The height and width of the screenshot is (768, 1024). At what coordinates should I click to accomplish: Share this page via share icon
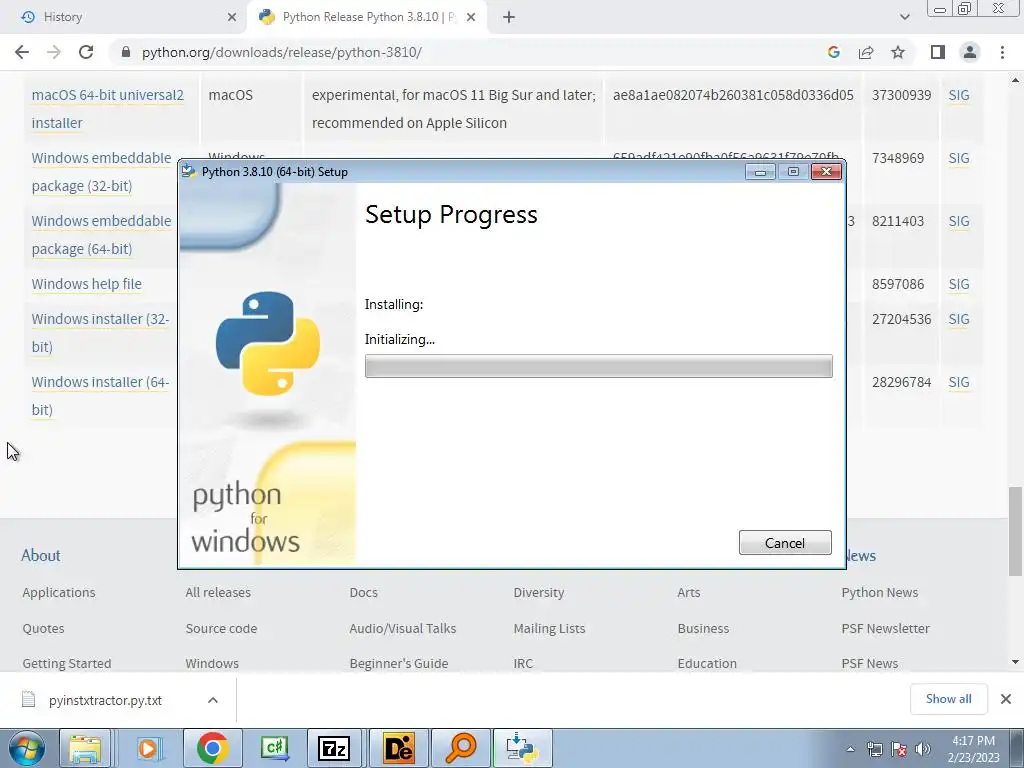866,52
